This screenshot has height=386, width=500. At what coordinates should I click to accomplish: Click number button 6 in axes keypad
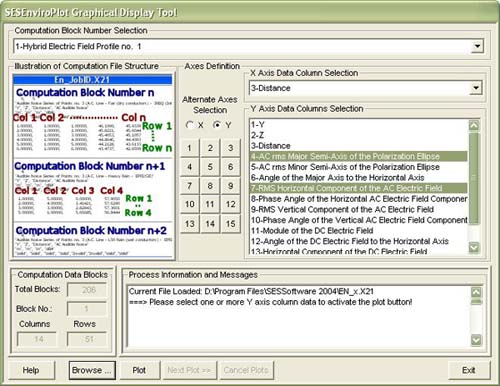pos(230,167)
